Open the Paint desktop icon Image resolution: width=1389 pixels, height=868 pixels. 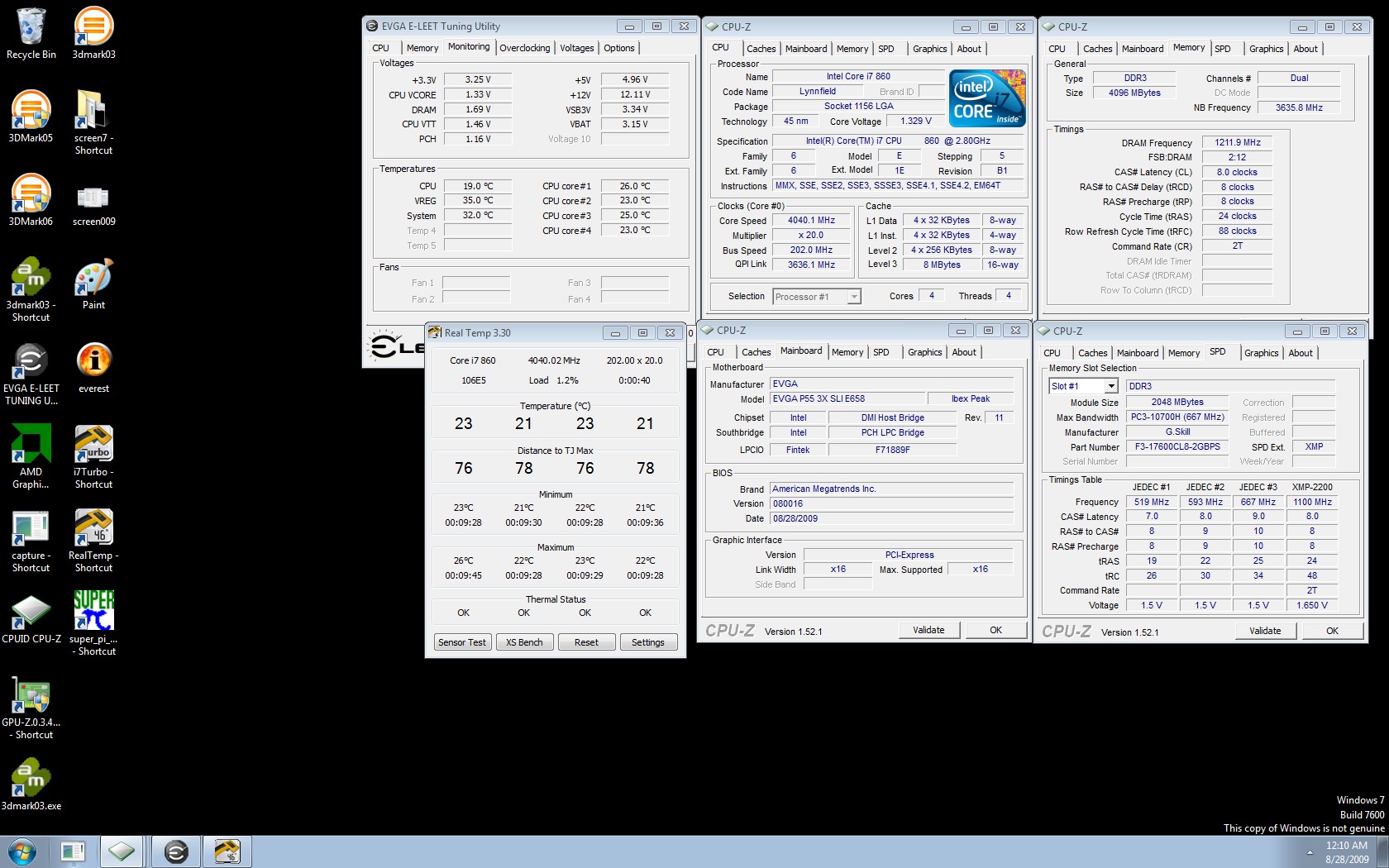click(93, 284)
